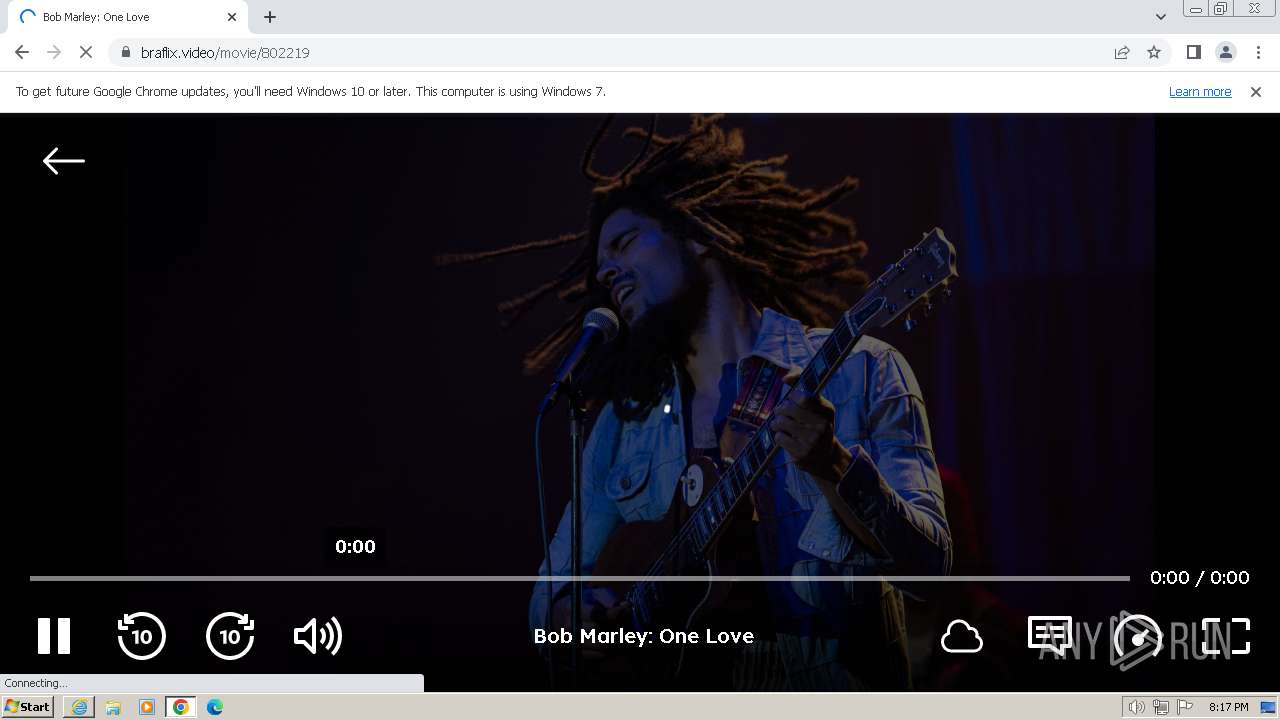Open playback speed settings
The width and height of the screenshot is (1280, 720).
pyautogui.click(x=1138, y=636)
